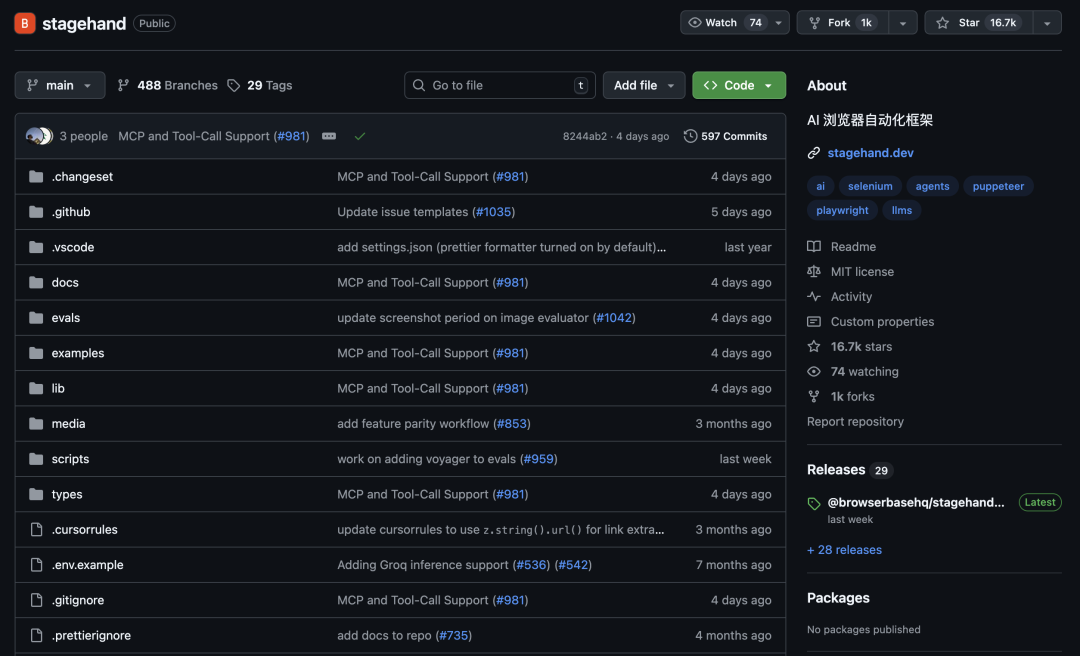Screen dimensions: 1080x656
Task: Click the fork icon beside 1k forks
Action: 813,396
